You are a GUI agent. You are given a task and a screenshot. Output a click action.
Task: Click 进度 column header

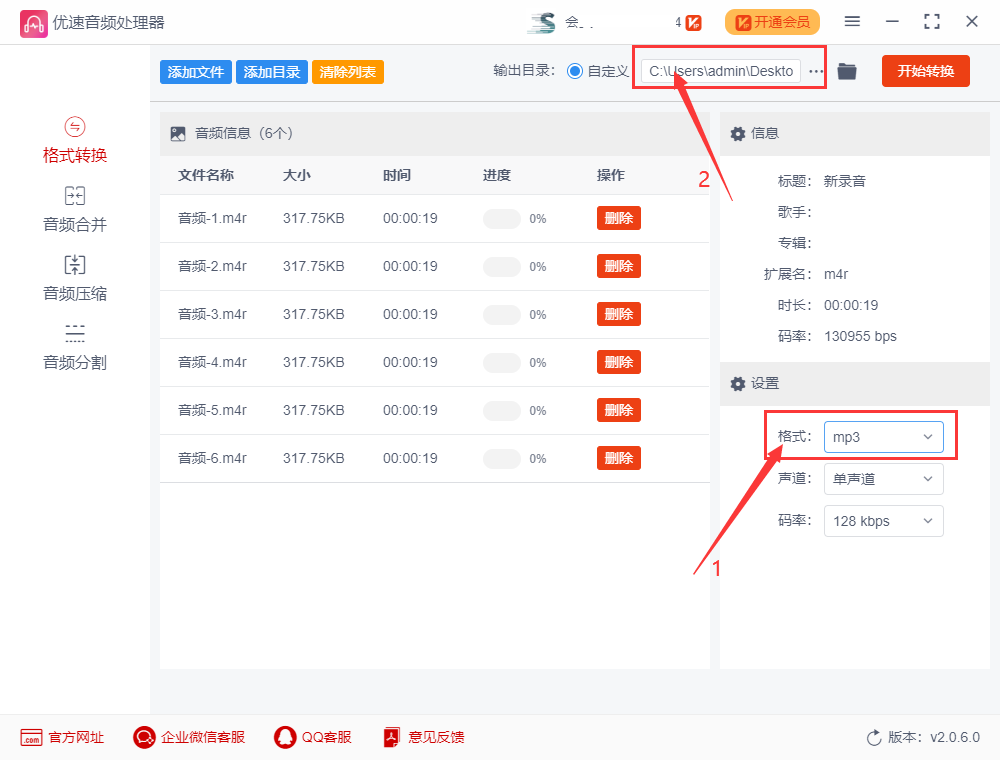click(x=497, y=175)
